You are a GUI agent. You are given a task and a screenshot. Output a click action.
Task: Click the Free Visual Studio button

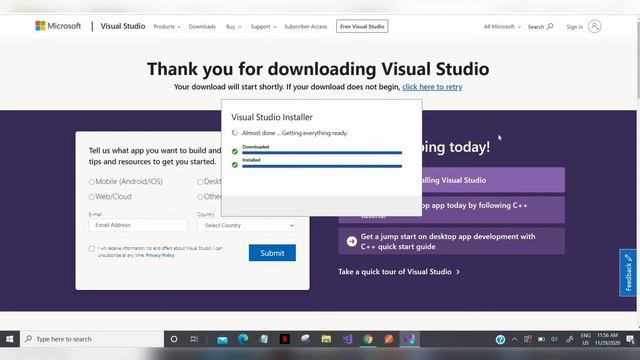362,27
